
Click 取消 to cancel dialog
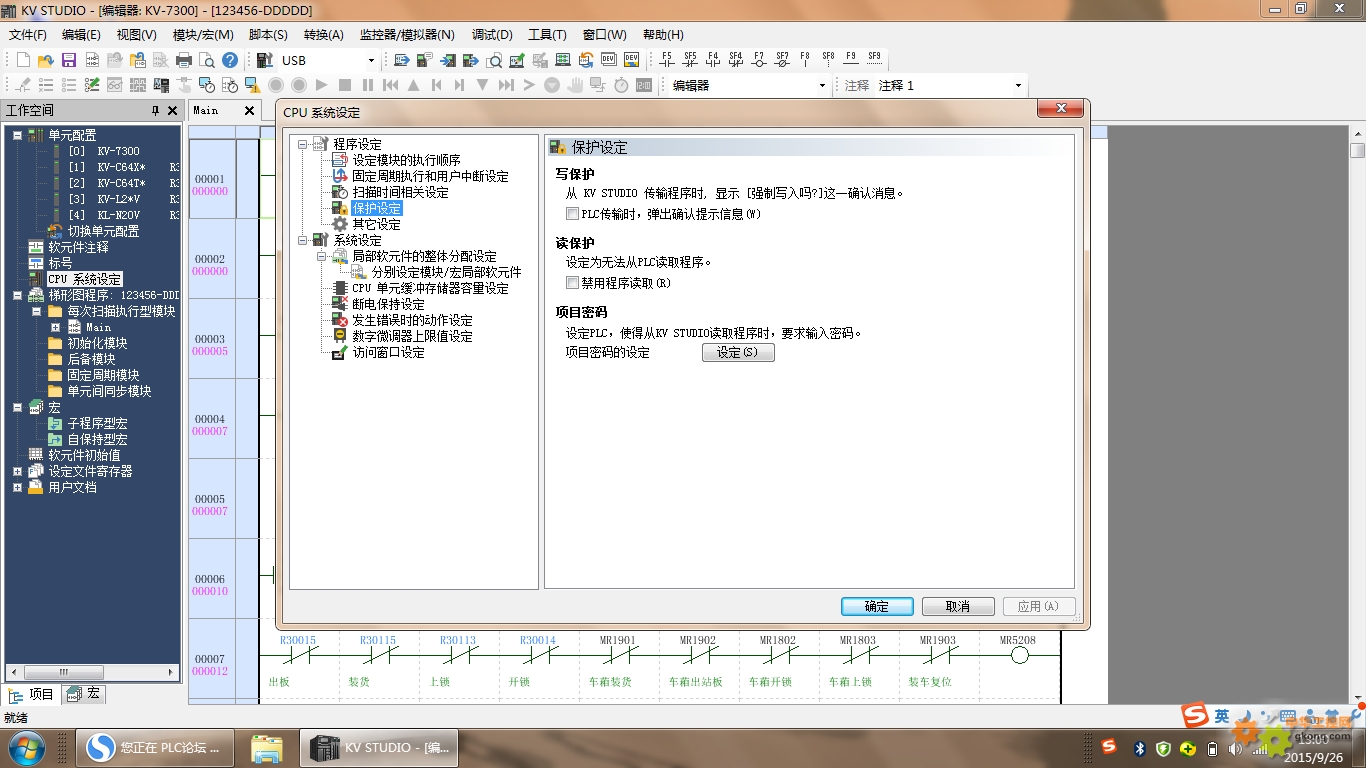tap(958, 606)
